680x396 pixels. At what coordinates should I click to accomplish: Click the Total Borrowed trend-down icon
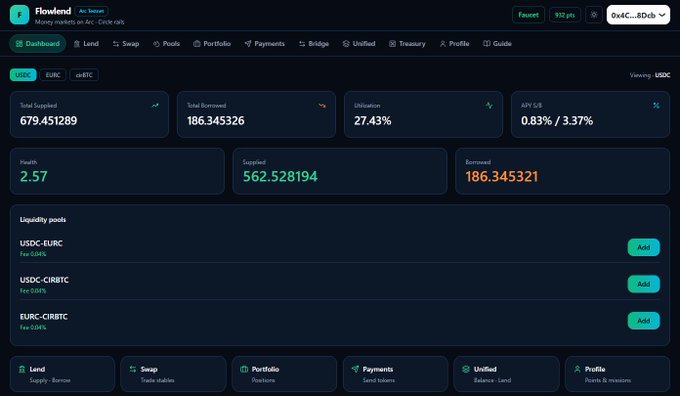(x=322, y=105)
